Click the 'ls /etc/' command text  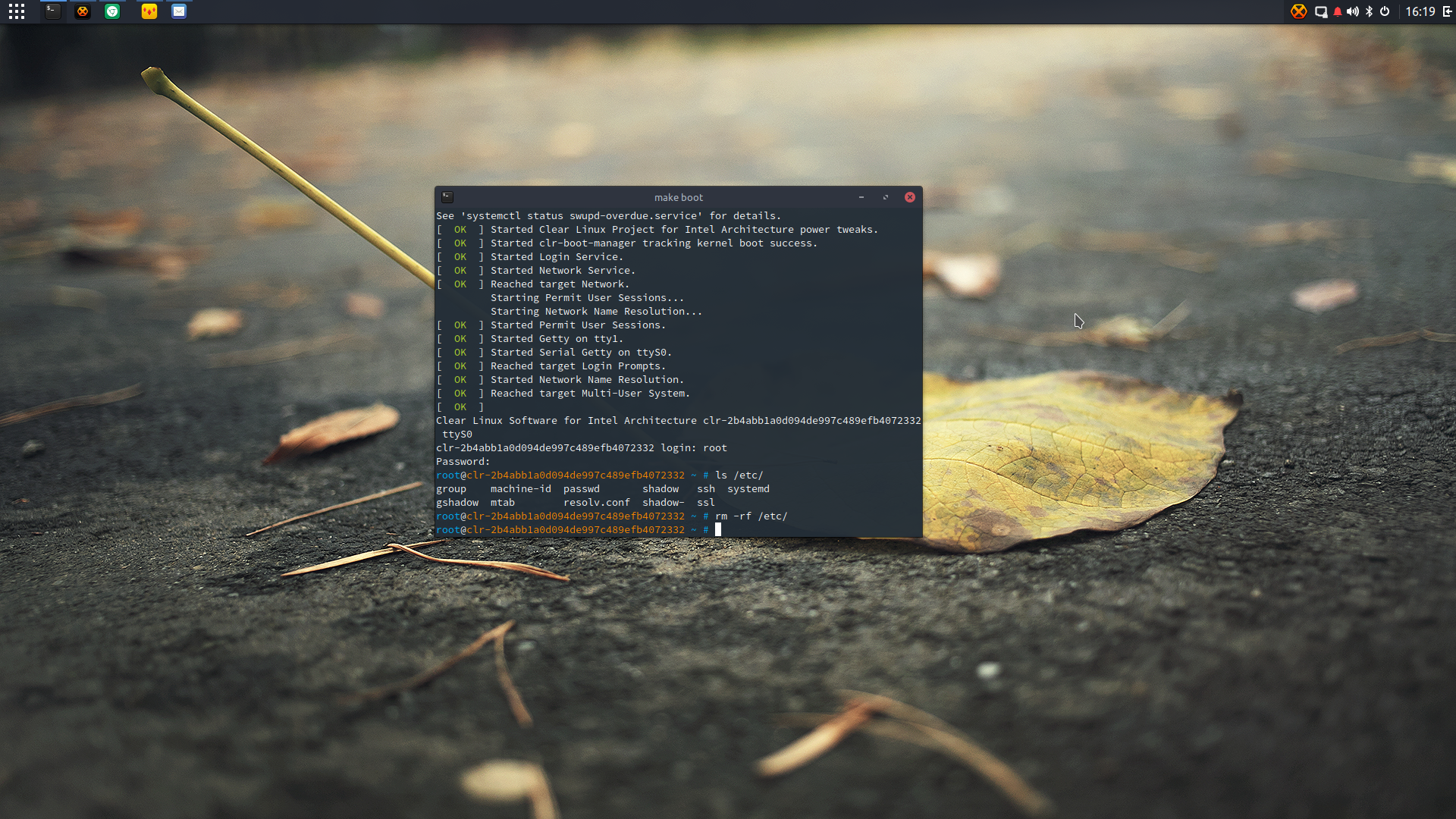(739, 475)
